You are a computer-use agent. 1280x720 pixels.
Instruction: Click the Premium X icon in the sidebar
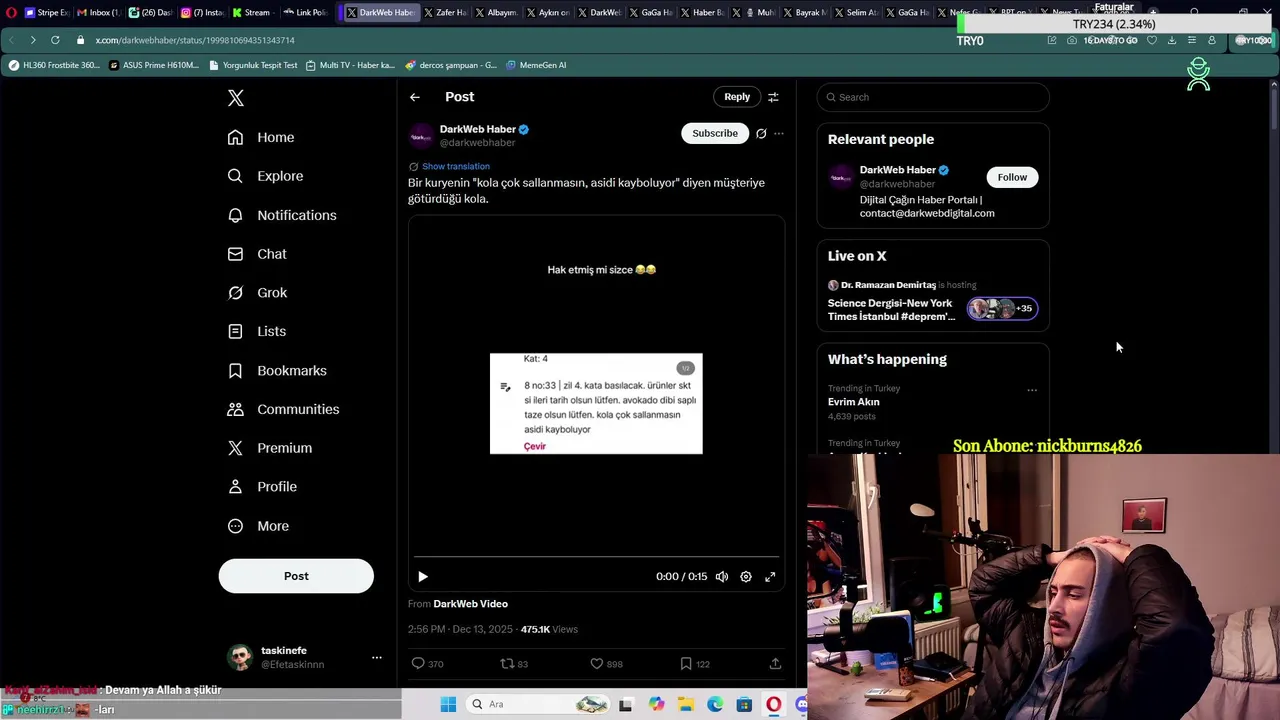coord(235,448)
